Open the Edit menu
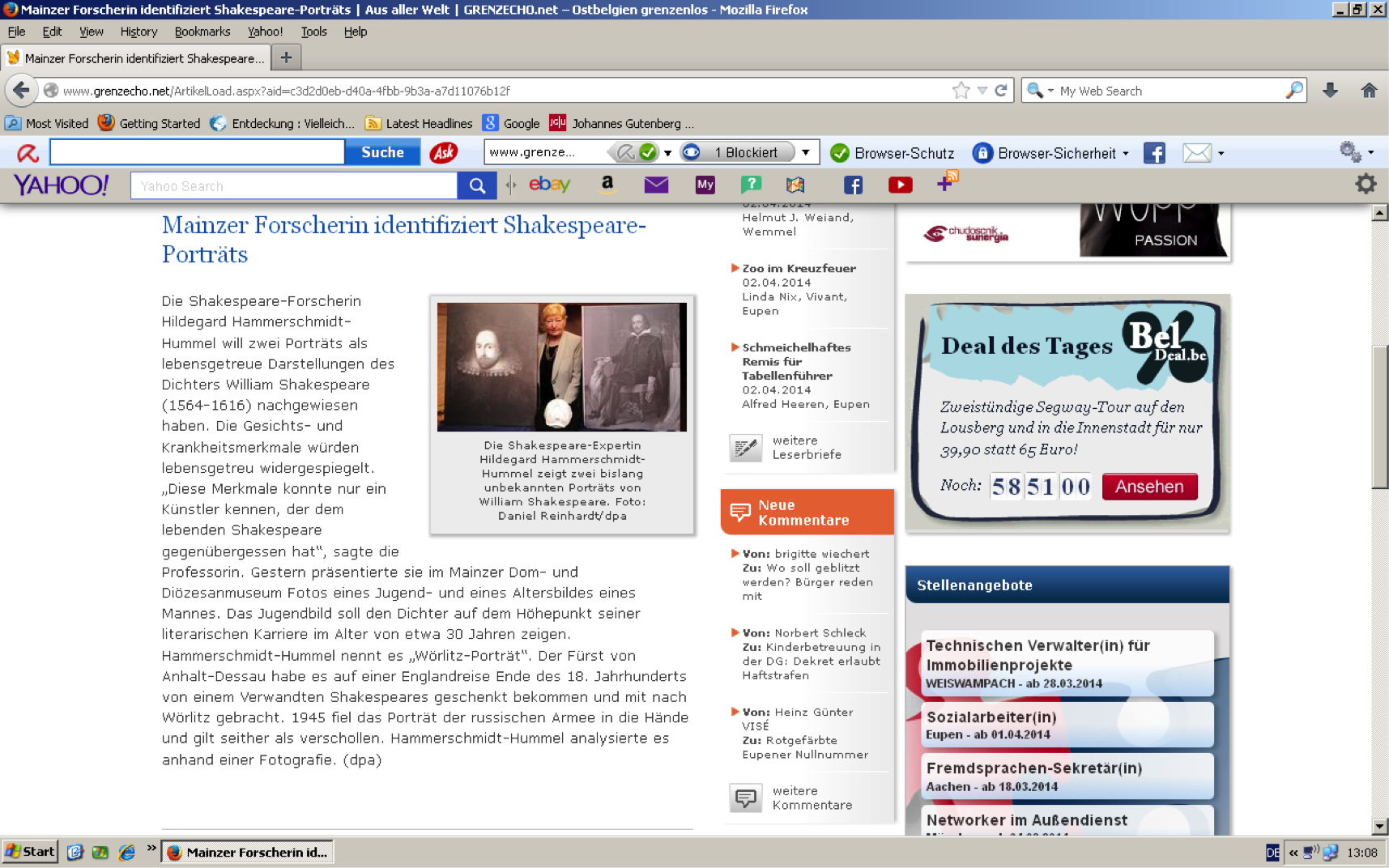This screenshot has width=1389, height=868. click(x=52, y=32)
